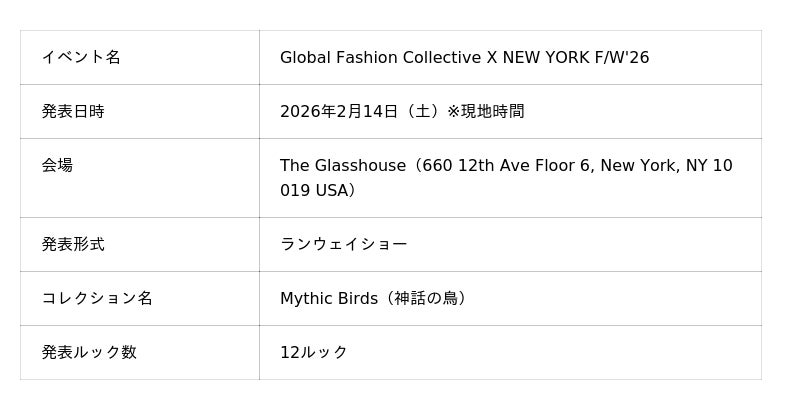Click the date 2026年2月14日
This screenshot has height=410, width=800.
point(339,112)
